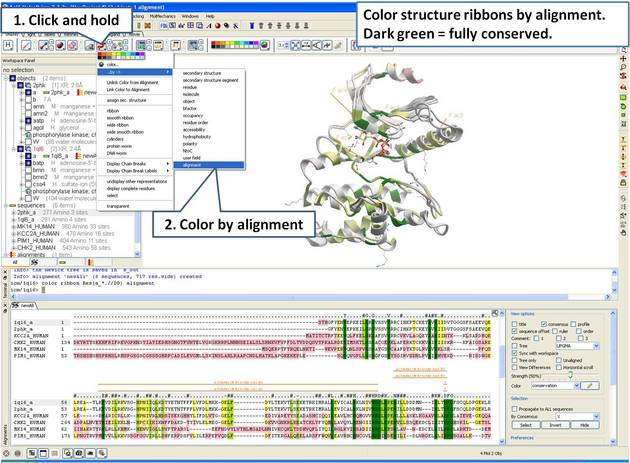Click the blue layer stack icon in top toolbar
Viewport: 630px width, 463px height.
(x=252, y=25)
